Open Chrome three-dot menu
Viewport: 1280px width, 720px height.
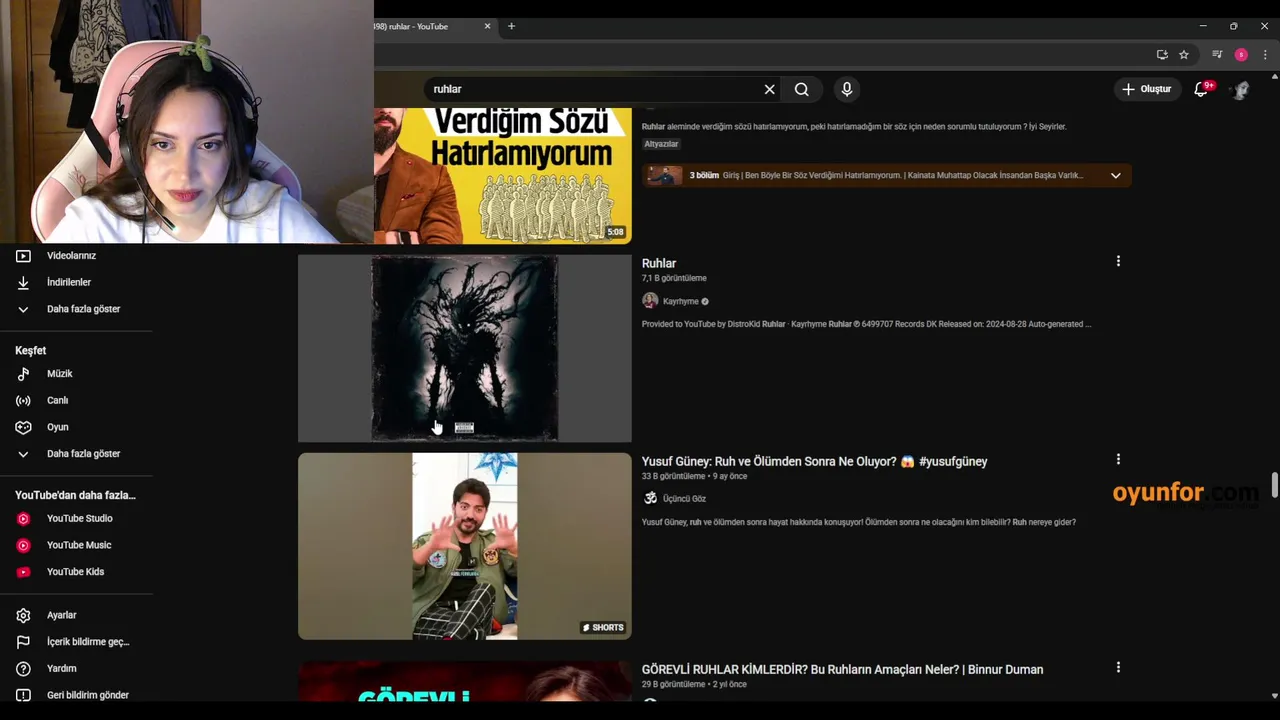pyautogui.click(x=1265, y=55)
